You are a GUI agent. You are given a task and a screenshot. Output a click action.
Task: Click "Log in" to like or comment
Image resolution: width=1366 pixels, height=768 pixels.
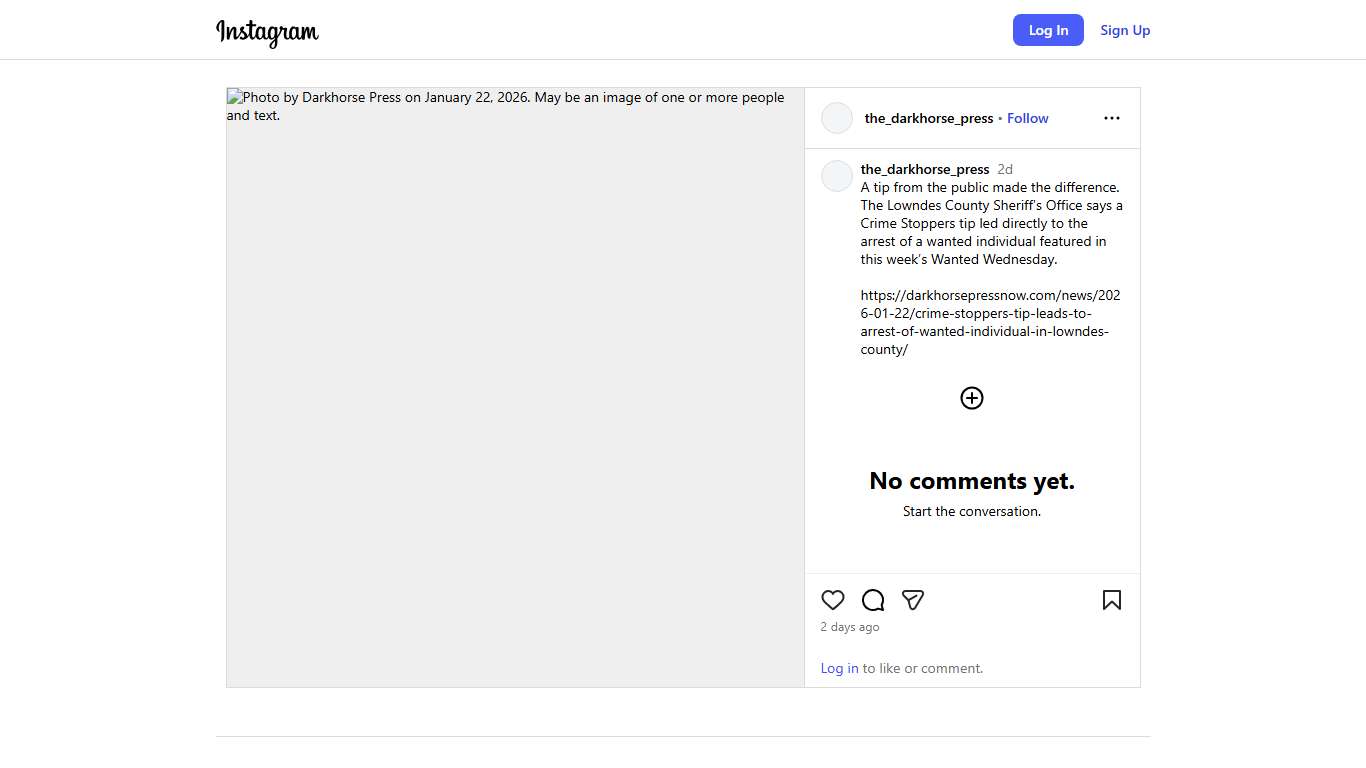[x=839, y=668]
